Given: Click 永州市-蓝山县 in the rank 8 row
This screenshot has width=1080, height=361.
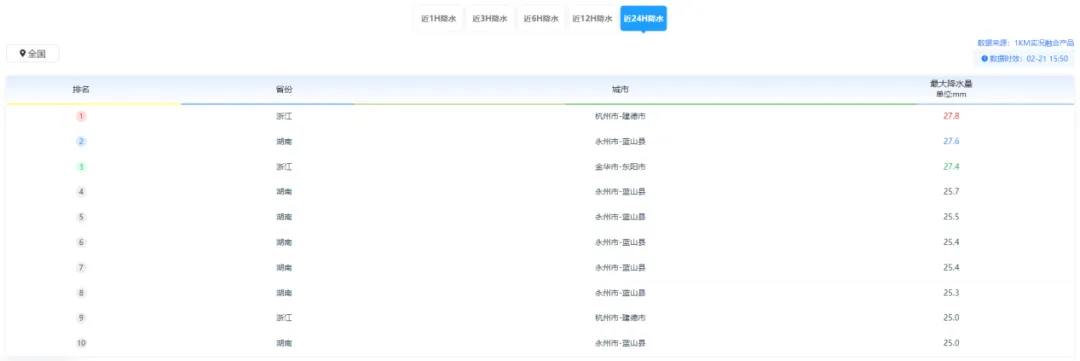Looking at the screenshot, I should click(x=620, y=293).
